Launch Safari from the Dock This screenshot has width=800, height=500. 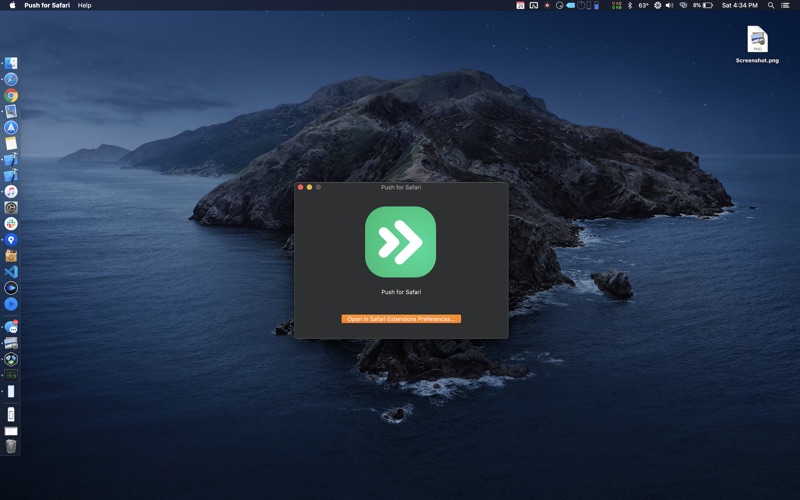[x=11, y=79]
